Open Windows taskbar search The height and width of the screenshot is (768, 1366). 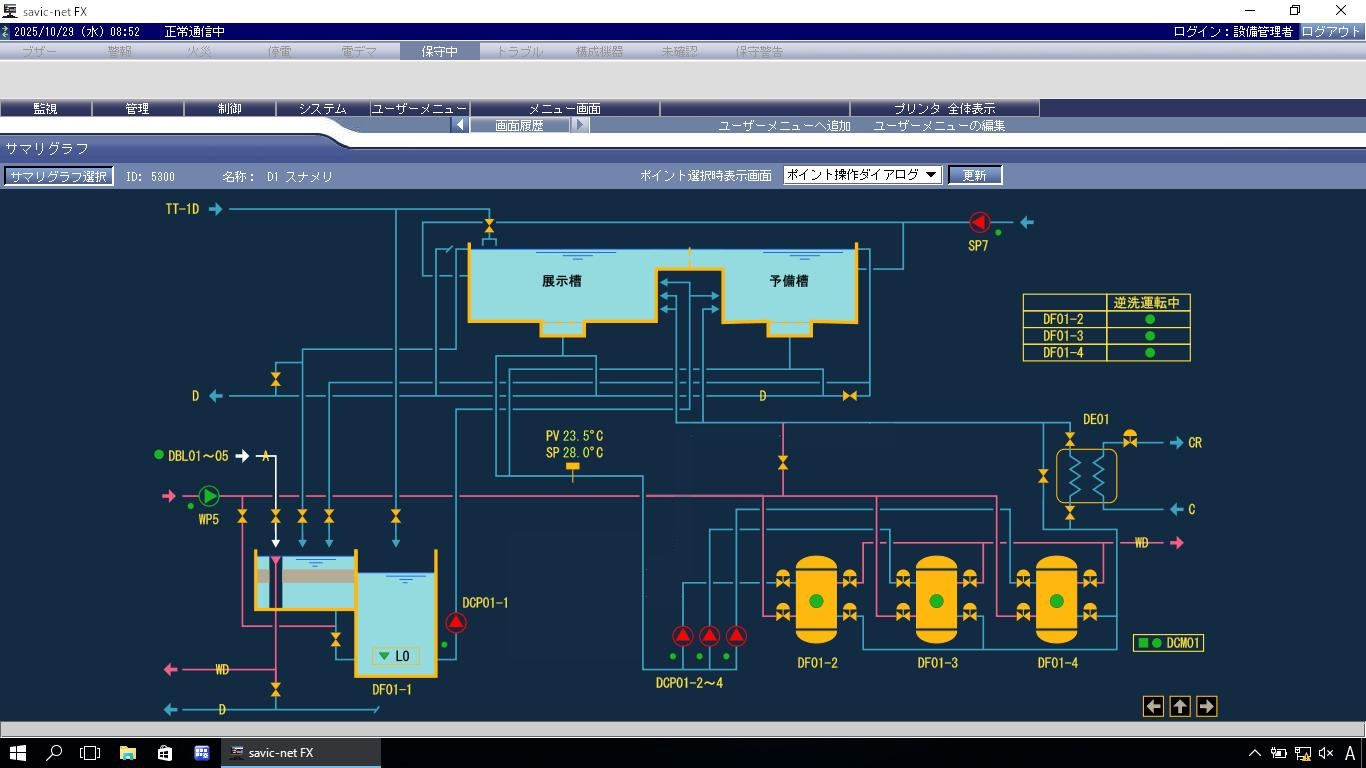54,753
